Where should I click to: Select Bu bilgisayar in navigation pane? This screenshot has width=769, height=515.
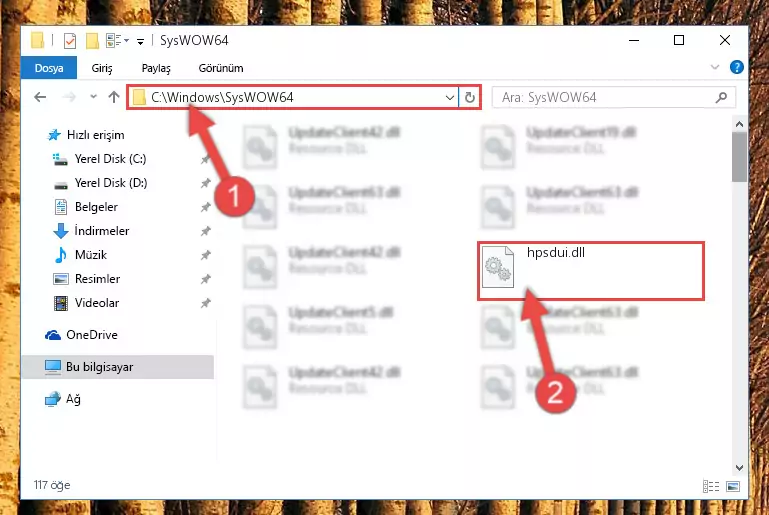point(118,367)
